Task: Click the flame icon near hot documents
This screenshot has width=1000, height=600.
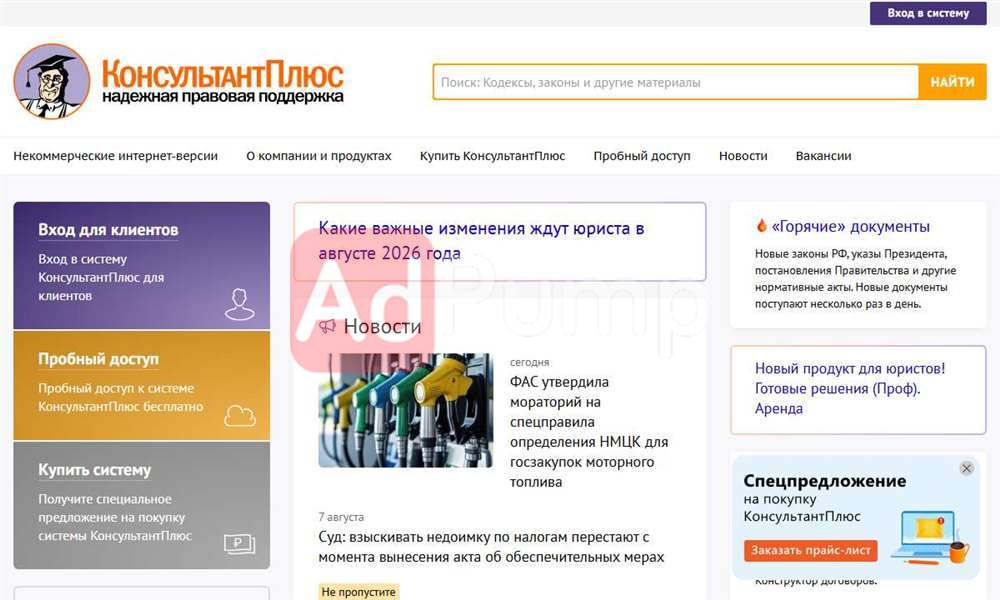Action: pyautogui.click(x=761, y=225)
